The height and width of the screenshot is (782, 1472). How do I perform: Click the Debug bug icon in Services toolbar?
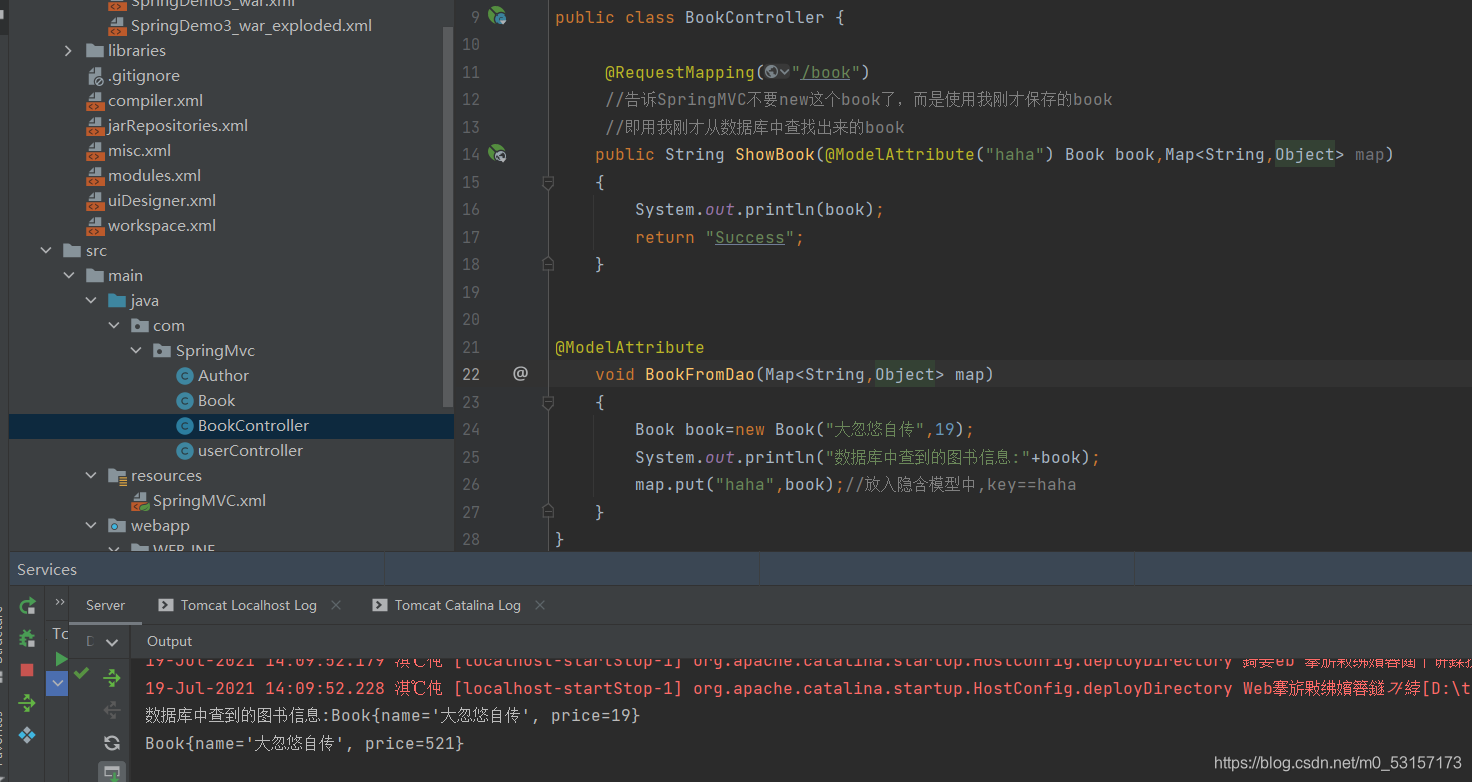pos(28,637)
